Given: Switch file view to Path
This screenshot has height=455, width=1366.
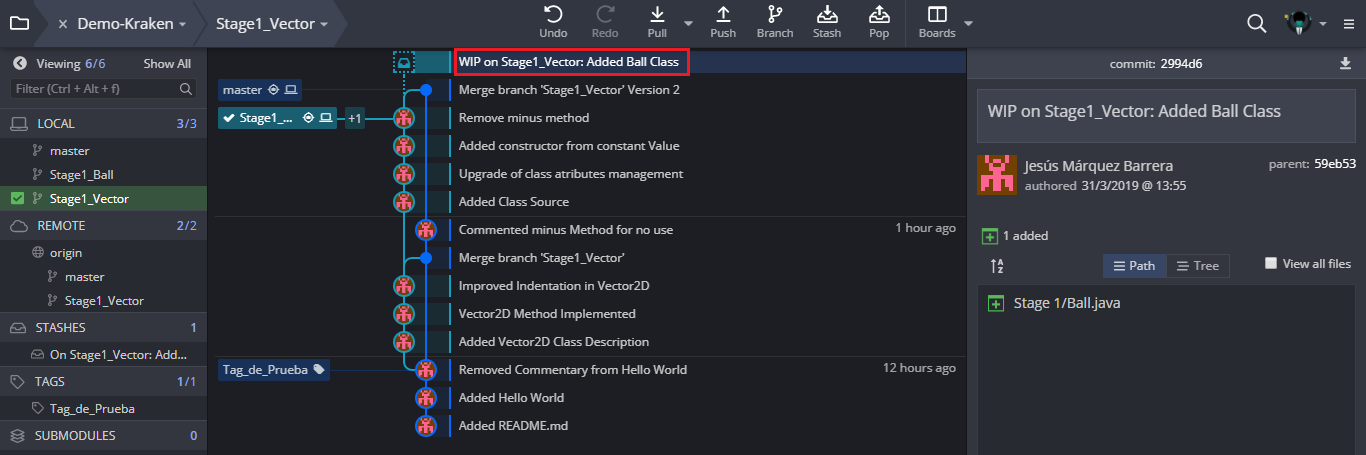Looking at the screenshot, I should tap(1135, 266).
